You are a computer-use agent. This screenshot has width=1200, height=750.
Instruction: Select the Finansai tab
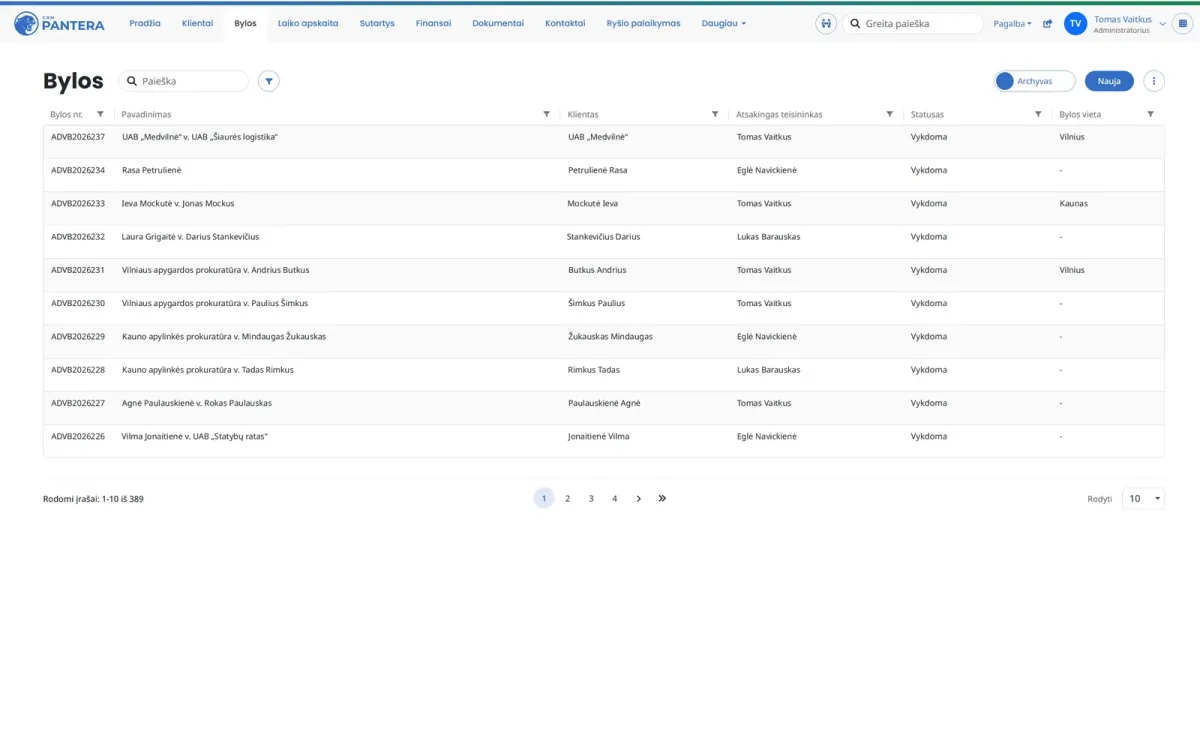pos(433,23)
